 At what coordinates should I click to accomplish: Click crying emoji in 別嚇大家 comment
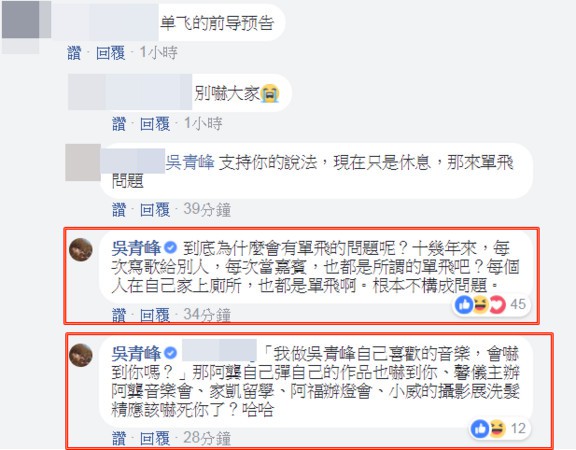tap(270, 93)
